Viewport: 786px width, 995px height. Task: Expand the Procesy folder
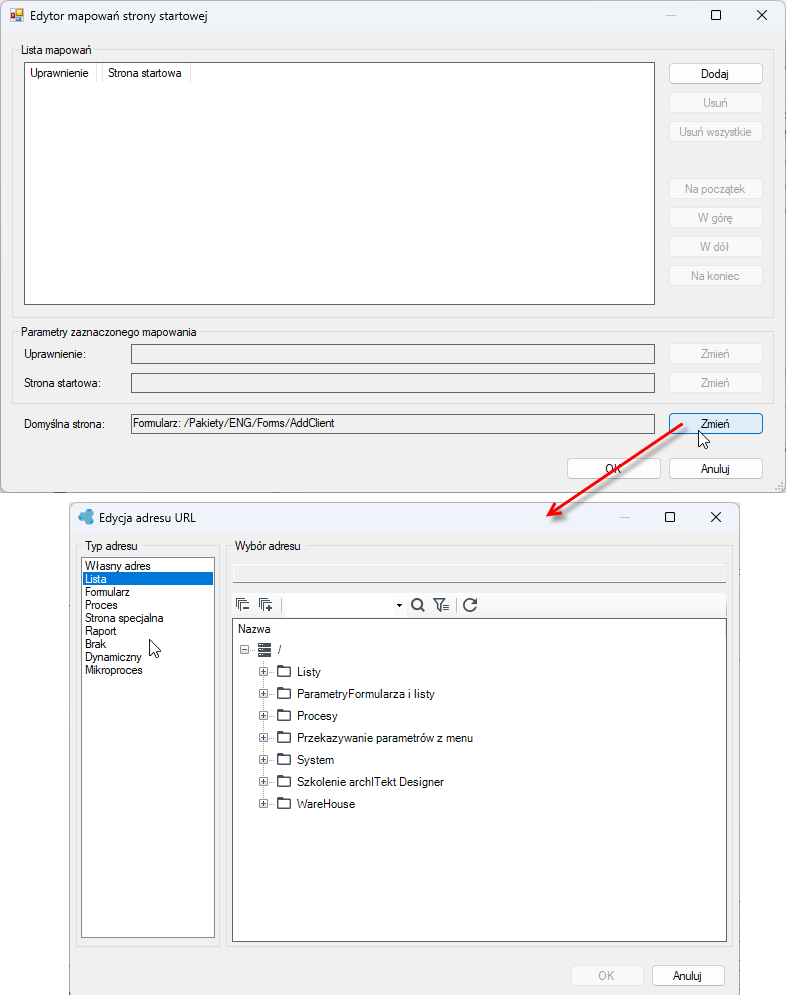click(263, 715)
